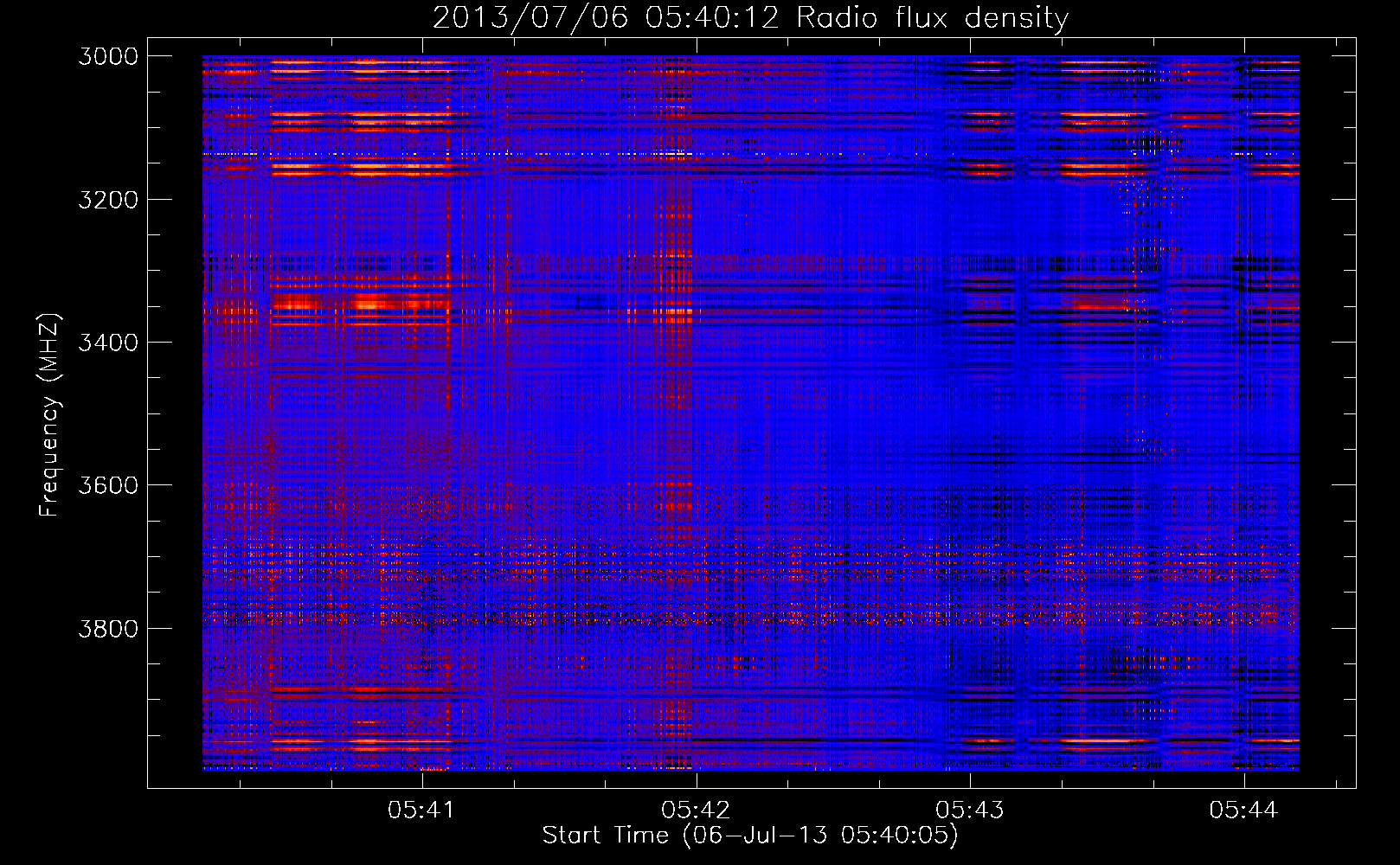This screenshot has width=1400, height=865.
Task: Click the 05:42 time tick label
Action: click(696, 811)
